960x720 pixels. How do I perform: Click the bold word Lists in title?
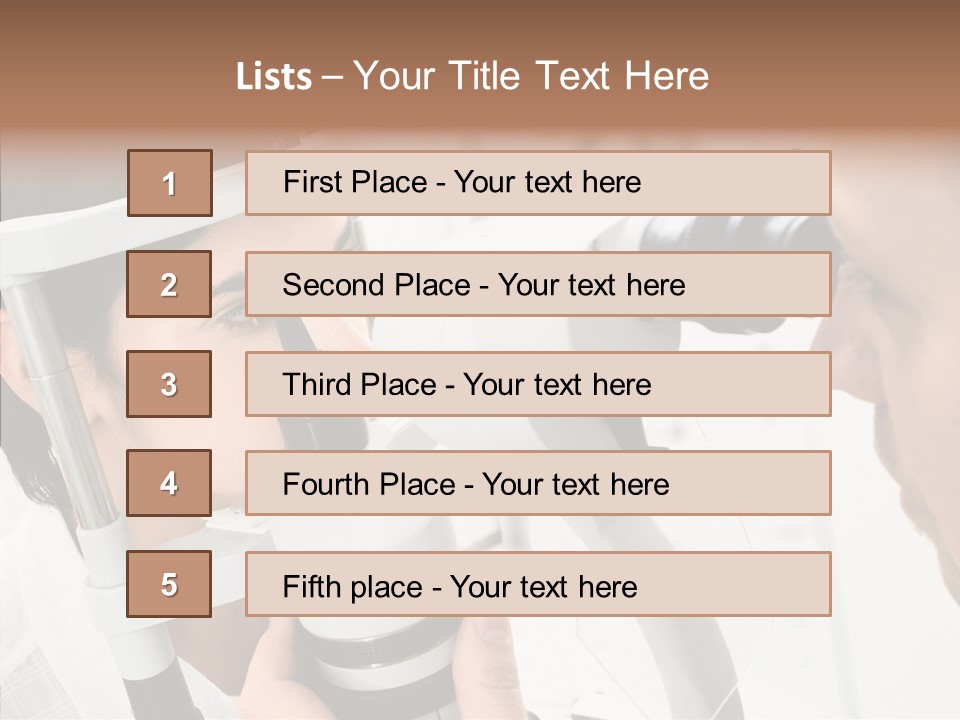click(x=274, y=77)
